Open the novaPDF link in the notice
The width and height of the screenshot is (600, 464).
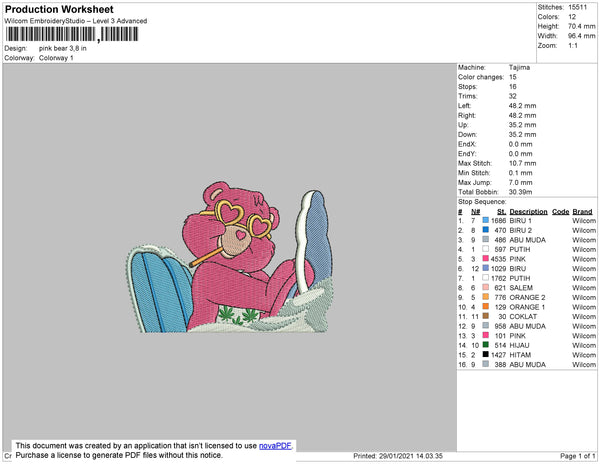(275, 446)
